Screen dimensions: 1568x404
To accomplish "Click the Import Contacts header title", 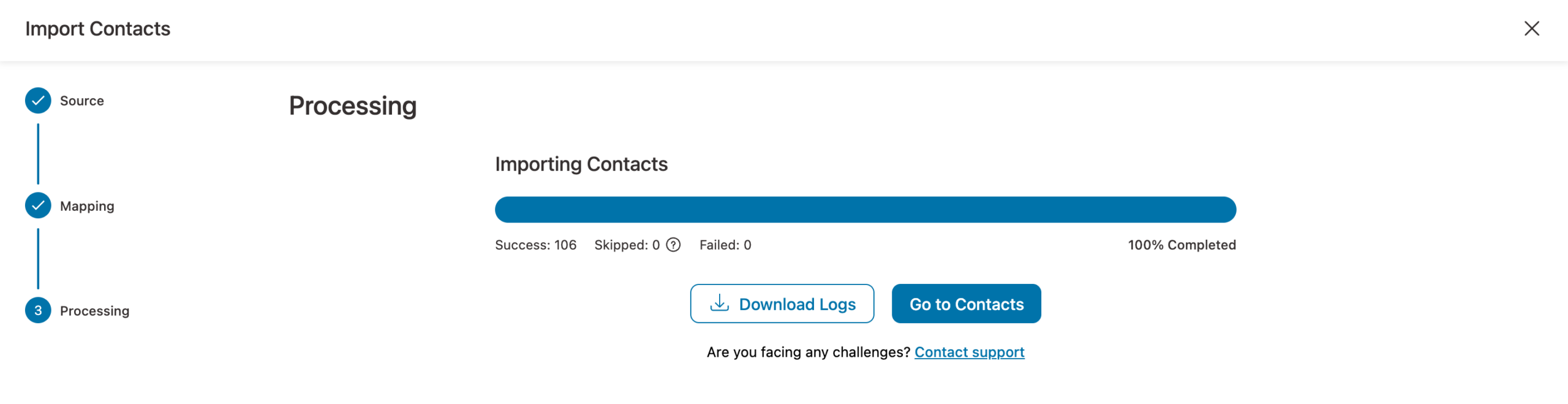I will click(x=98, y=28).
